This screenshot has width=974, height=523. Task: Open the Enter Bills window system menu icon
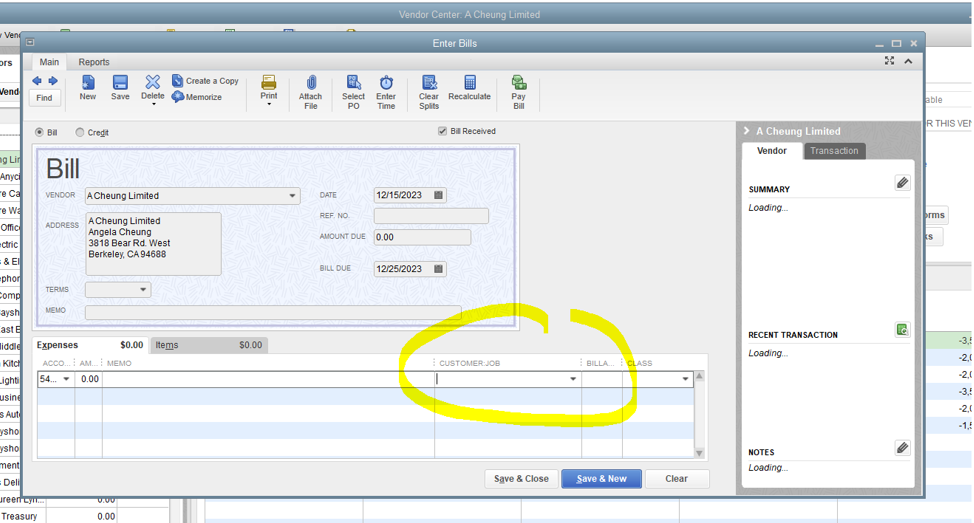point(30,42)
